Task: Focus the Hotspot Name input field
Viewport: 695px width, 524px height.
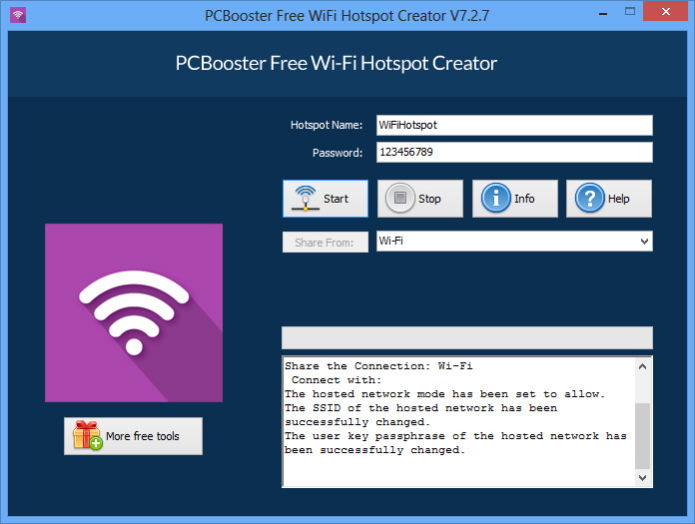Action: (x=514, y=125)
